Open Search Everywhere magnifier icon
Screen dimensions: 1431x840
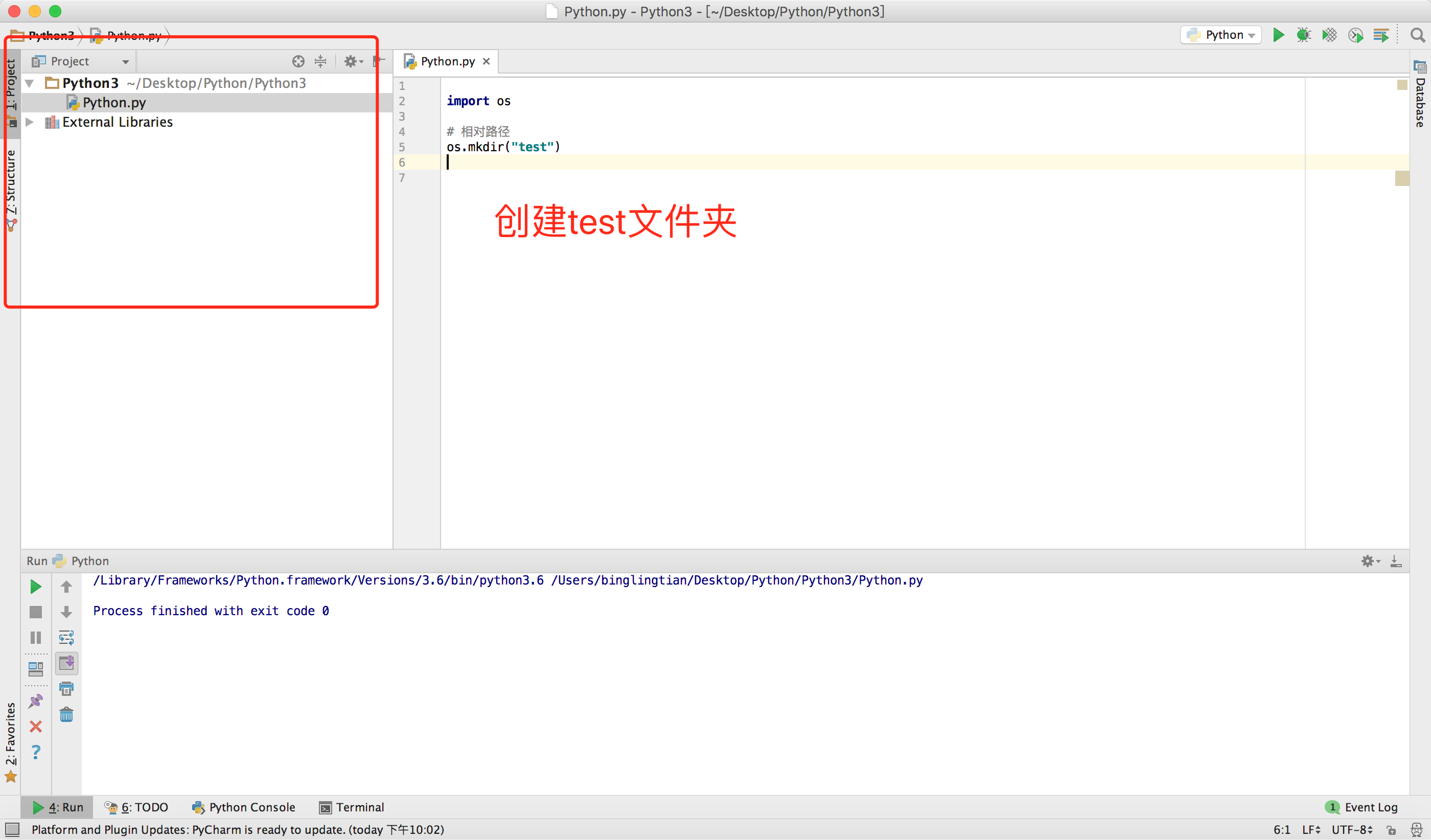(1417, 35)
